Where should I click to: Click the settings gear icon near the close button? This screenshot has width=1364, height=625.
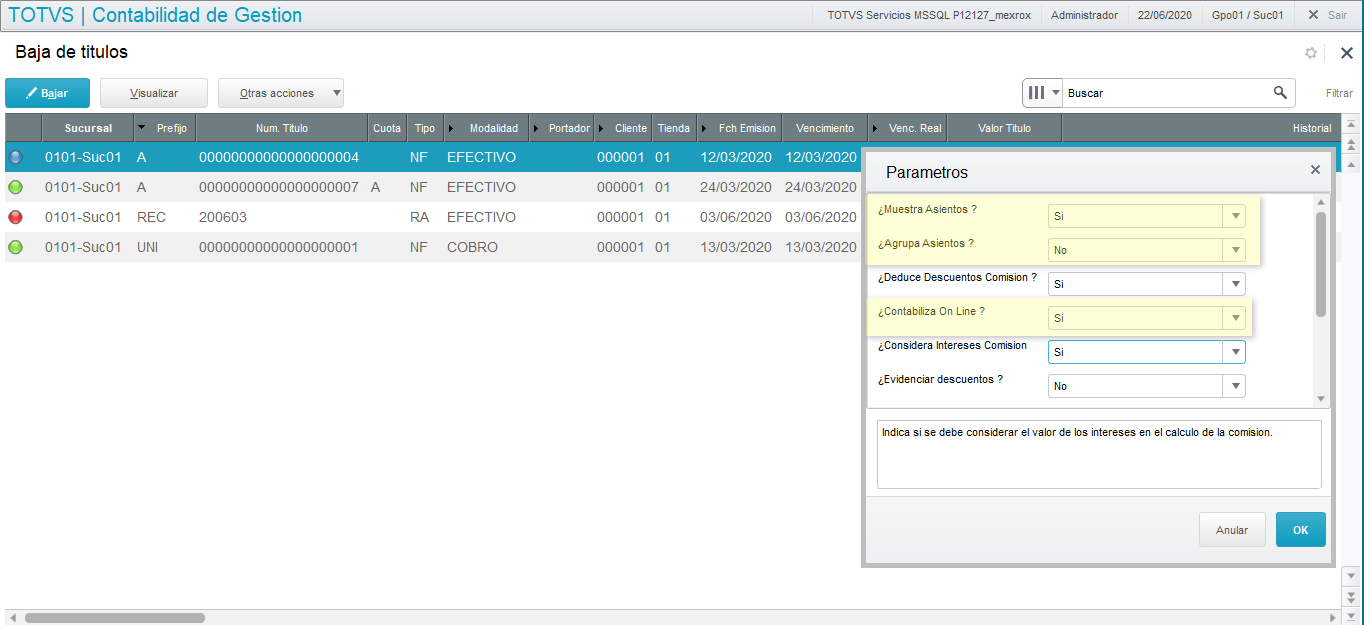(1311, 53)
